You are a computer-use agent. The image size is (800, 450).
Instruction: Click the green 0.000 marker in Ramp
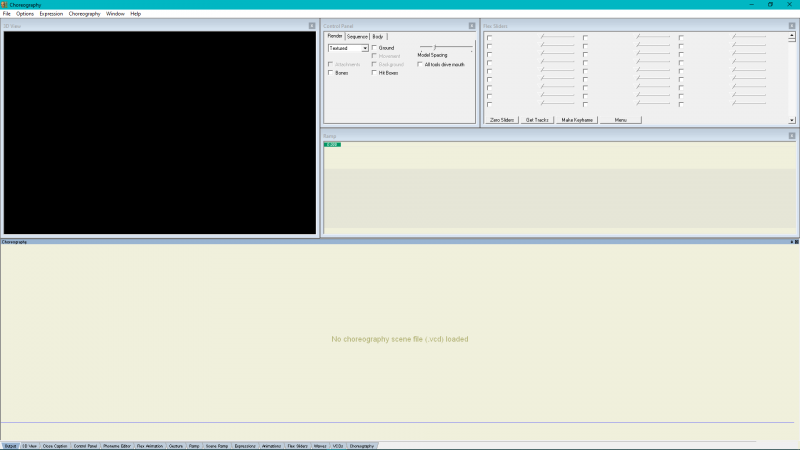point(332,144)
